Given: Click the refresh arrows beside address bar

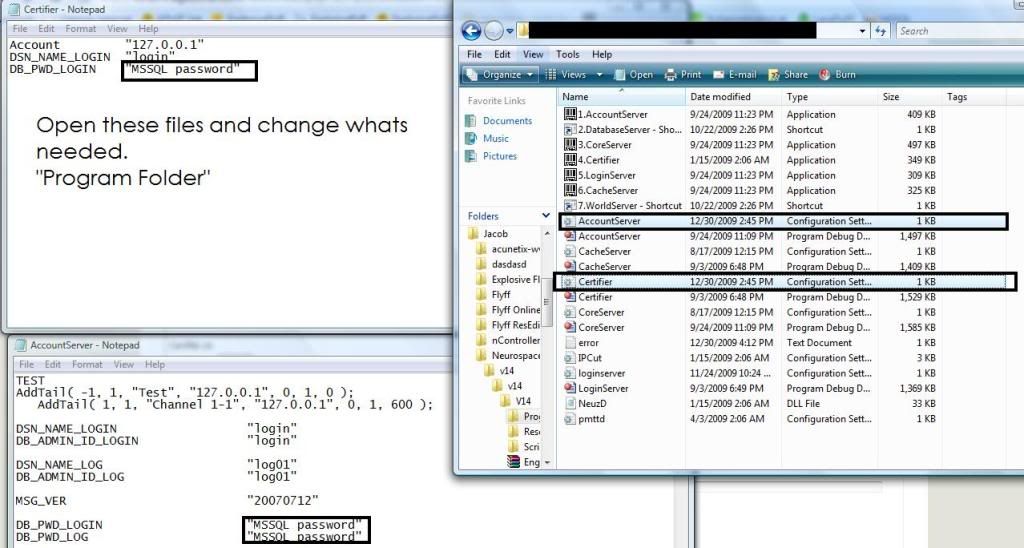Looking at the screenshot, I should point(881,31).
